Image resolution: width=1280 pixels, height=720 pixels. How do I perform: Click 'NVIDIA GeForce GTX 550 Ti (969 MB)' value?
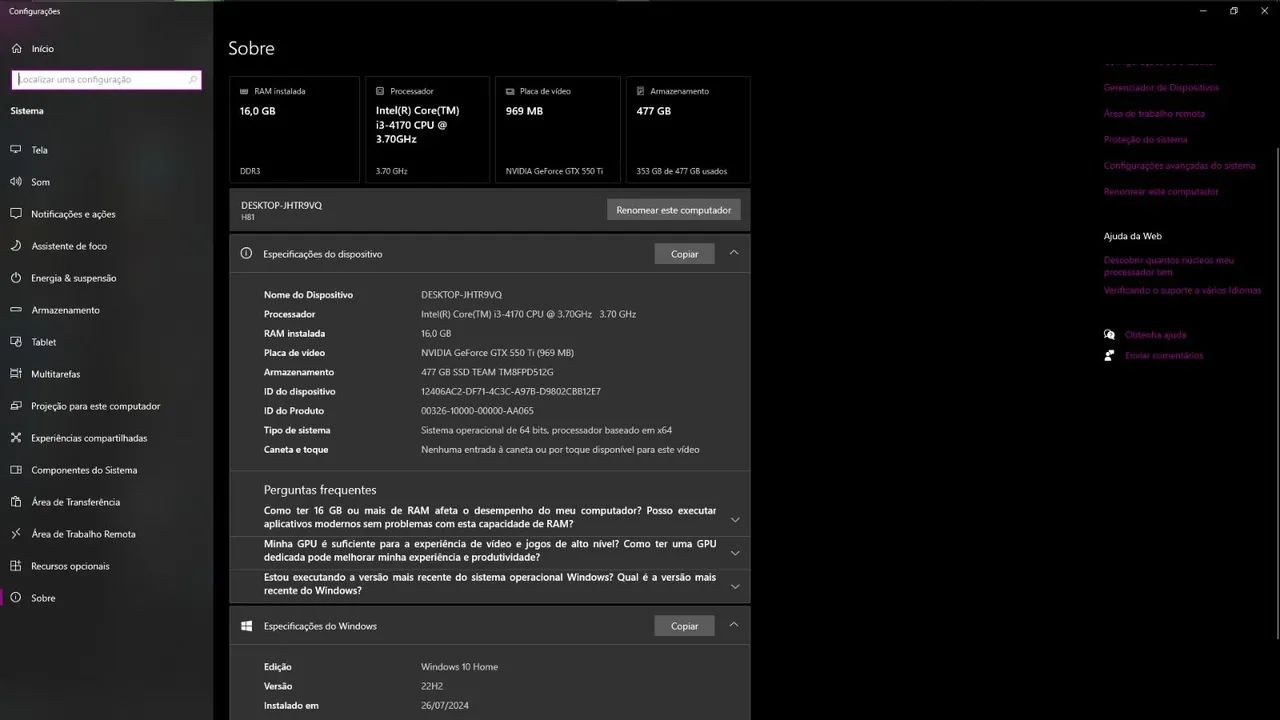click(x=497, y=353)
